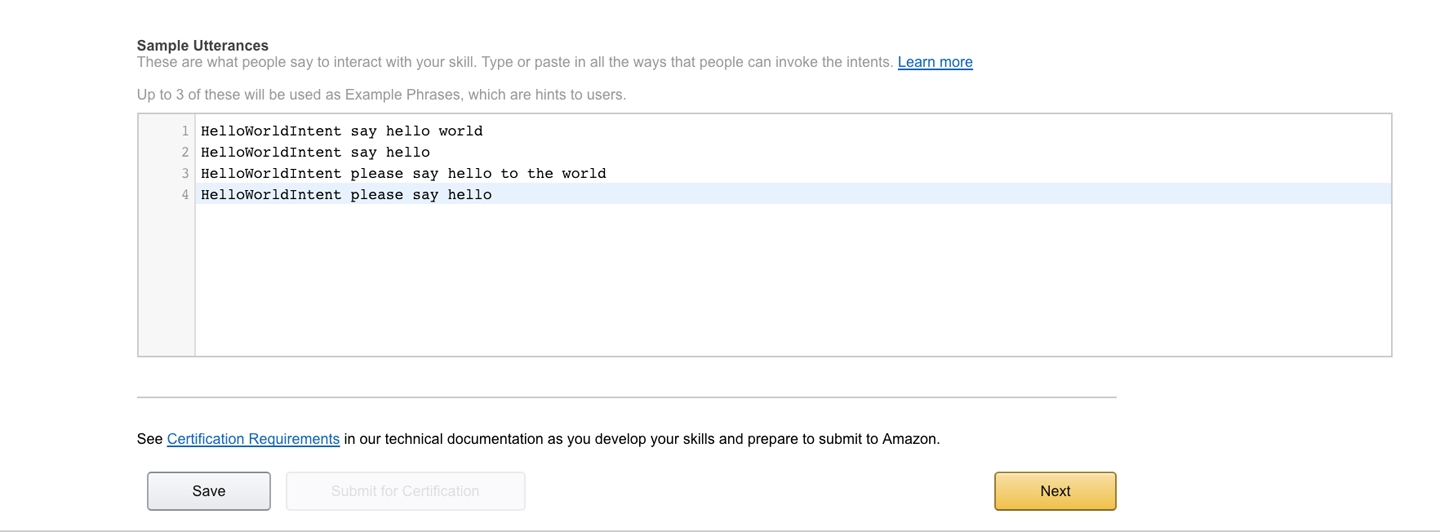Click the word "please" on line 4

pyautogui.click(x=377, y=195)
